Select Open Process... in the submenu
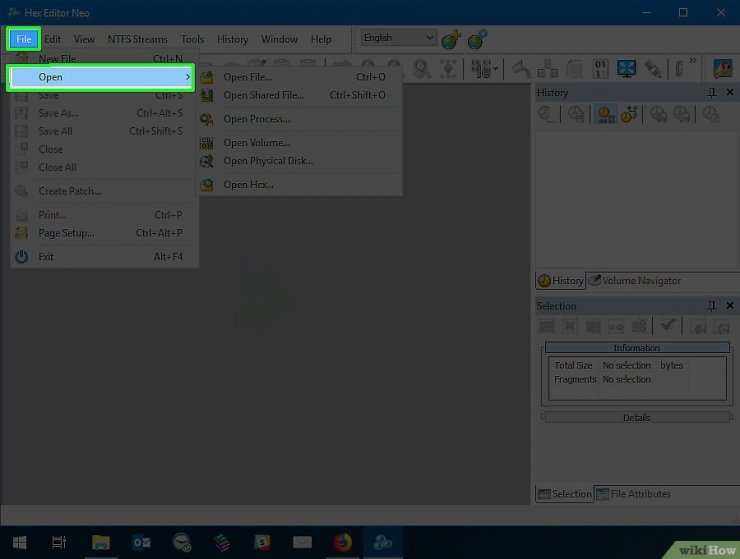This screenshot has height=559, width=740. tap(299, 119)
